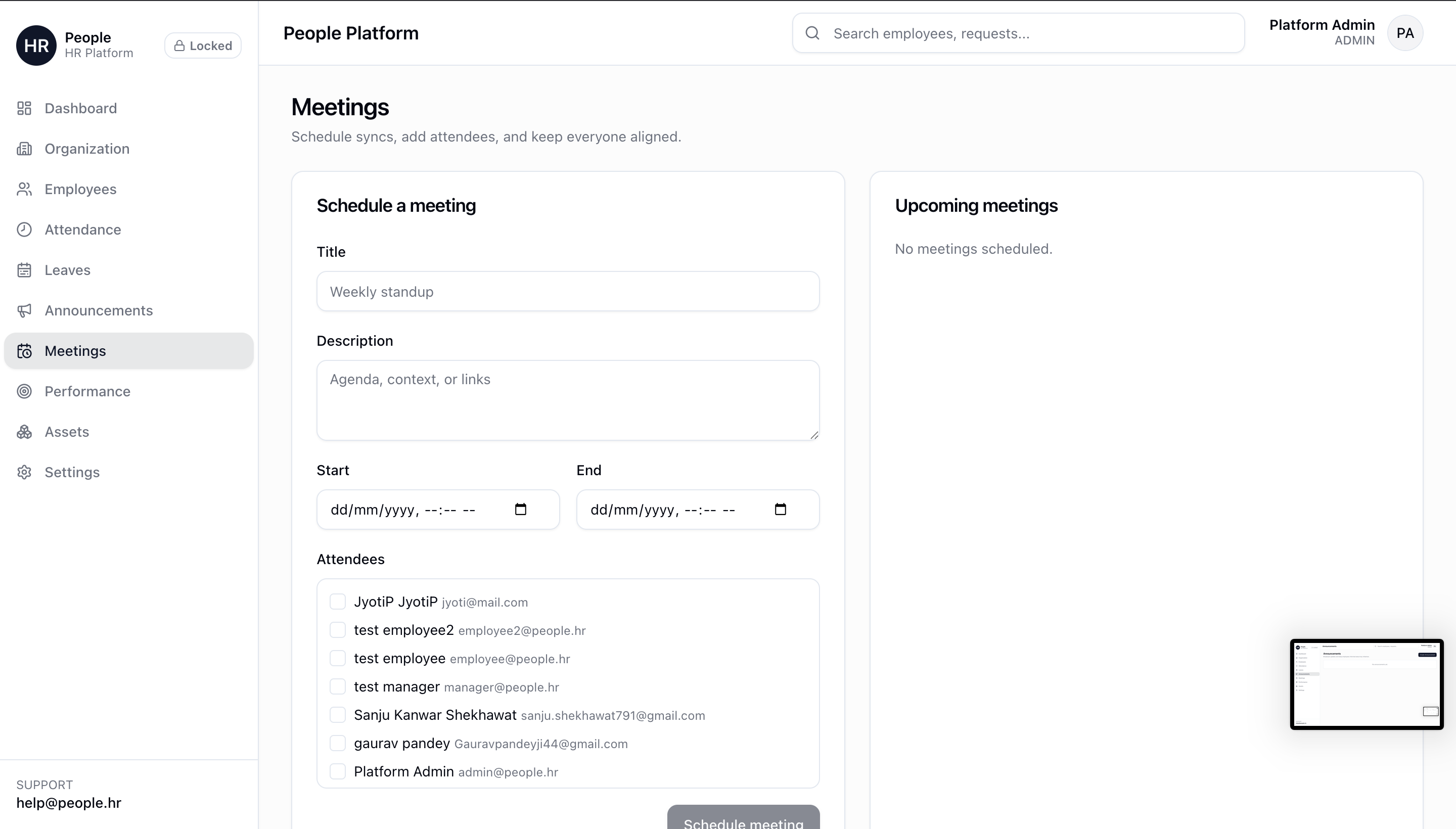The height and width of the screenshot is (829, 1456).
Task: Open the End date calendar picker
Action: coord(780,509)
